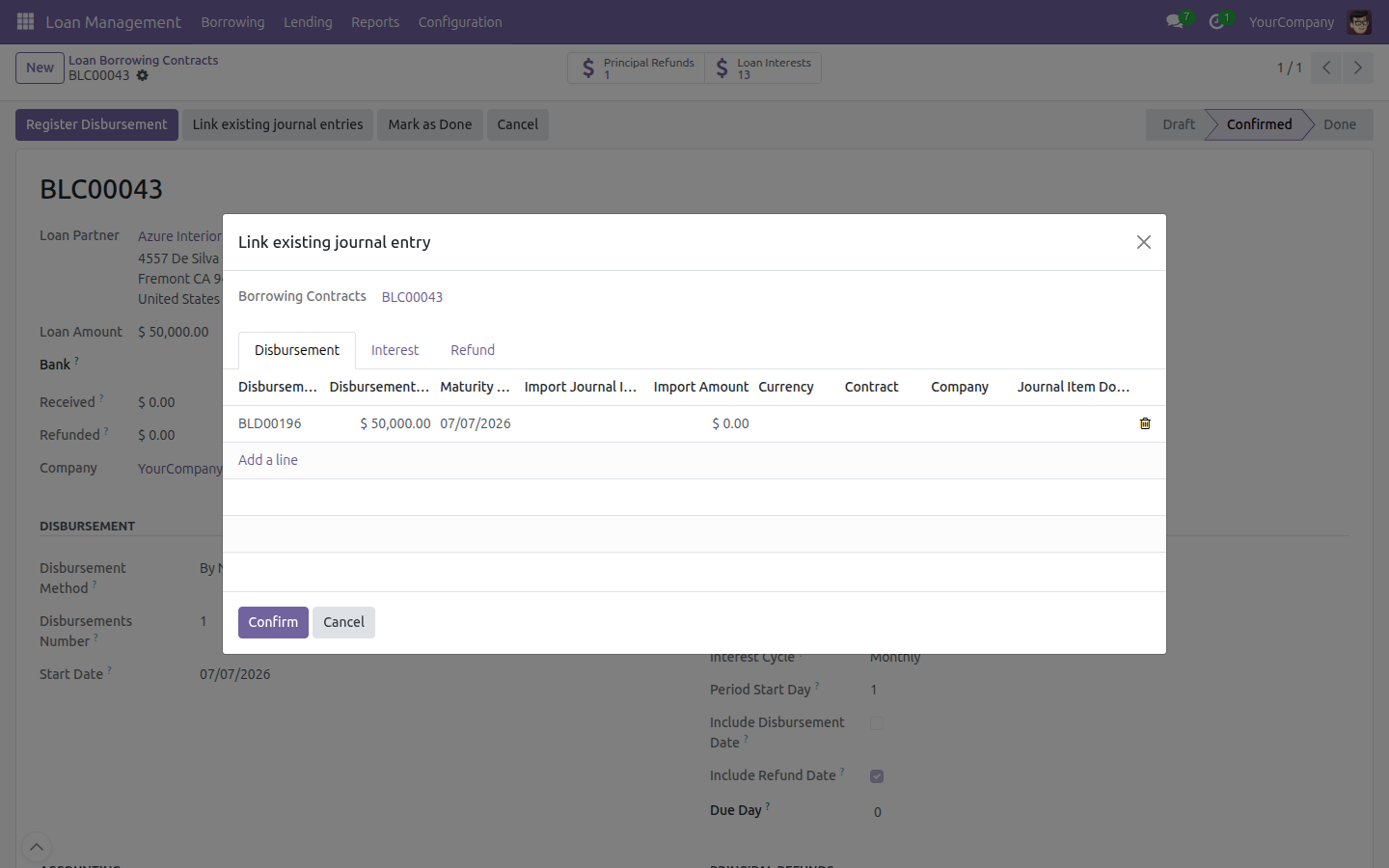The width and height of the screenshot is (1389, 868).
Task: Open the user avatar menu
Action: point(1359,22)
